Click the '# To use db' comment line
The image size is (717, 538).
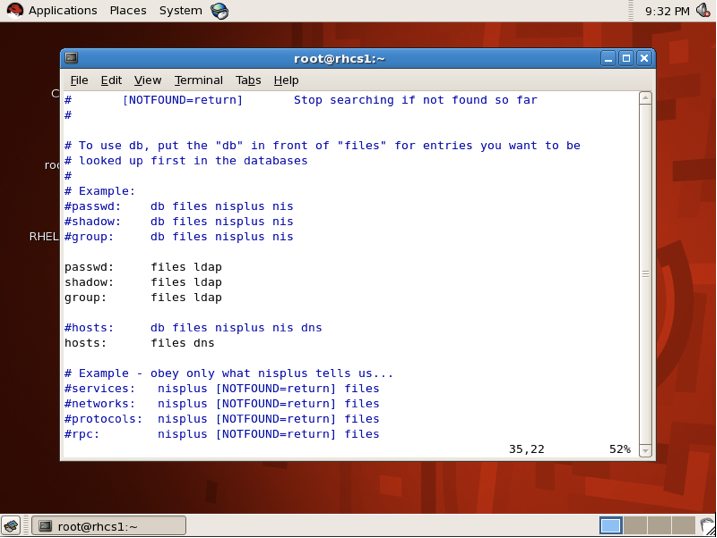click(322, 145)
